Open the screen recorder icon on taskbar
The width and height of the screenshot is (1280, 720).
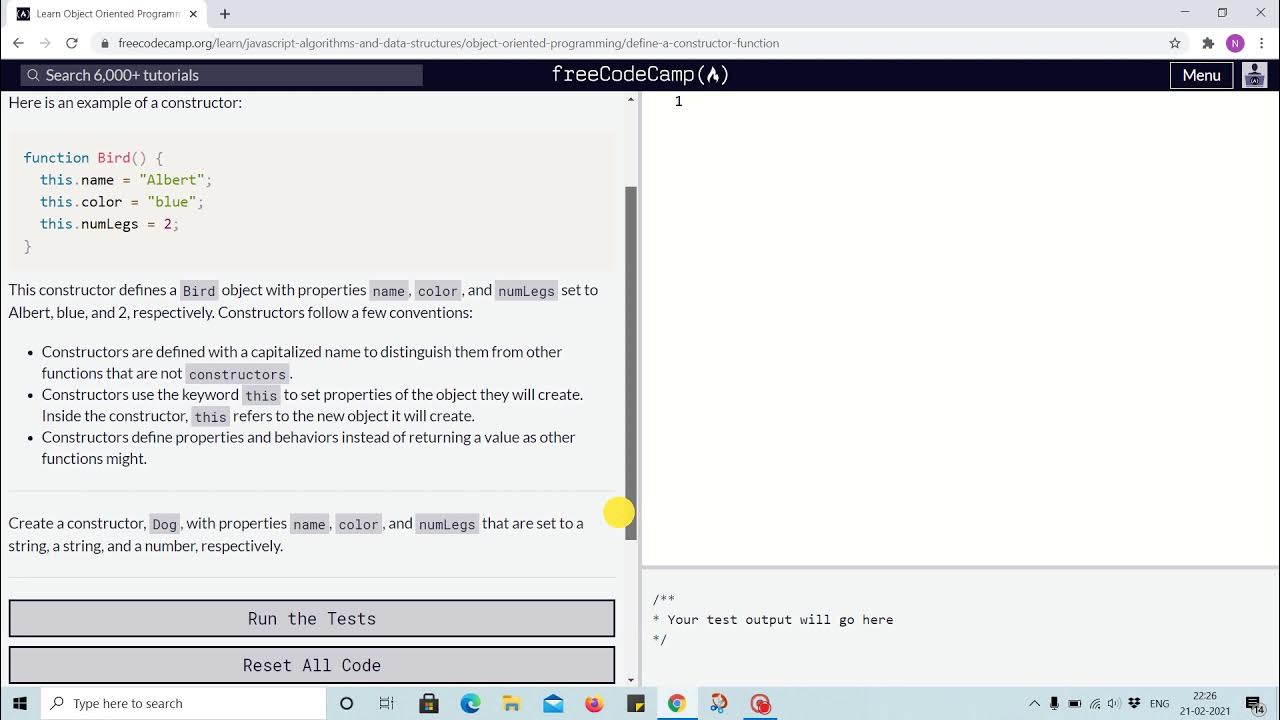click(760, 703)
